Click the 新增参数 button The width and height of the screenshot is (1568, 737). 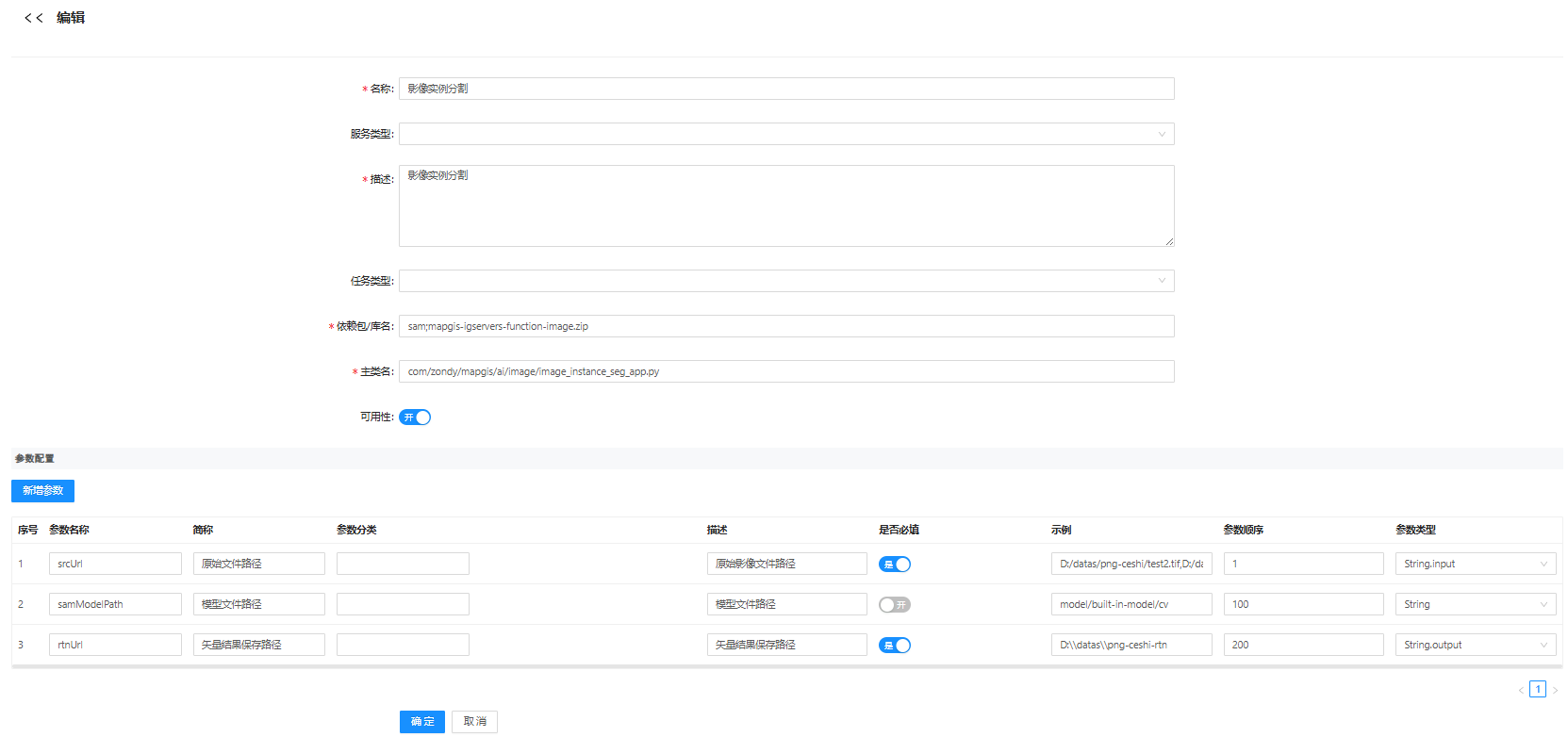click(42, 491)
